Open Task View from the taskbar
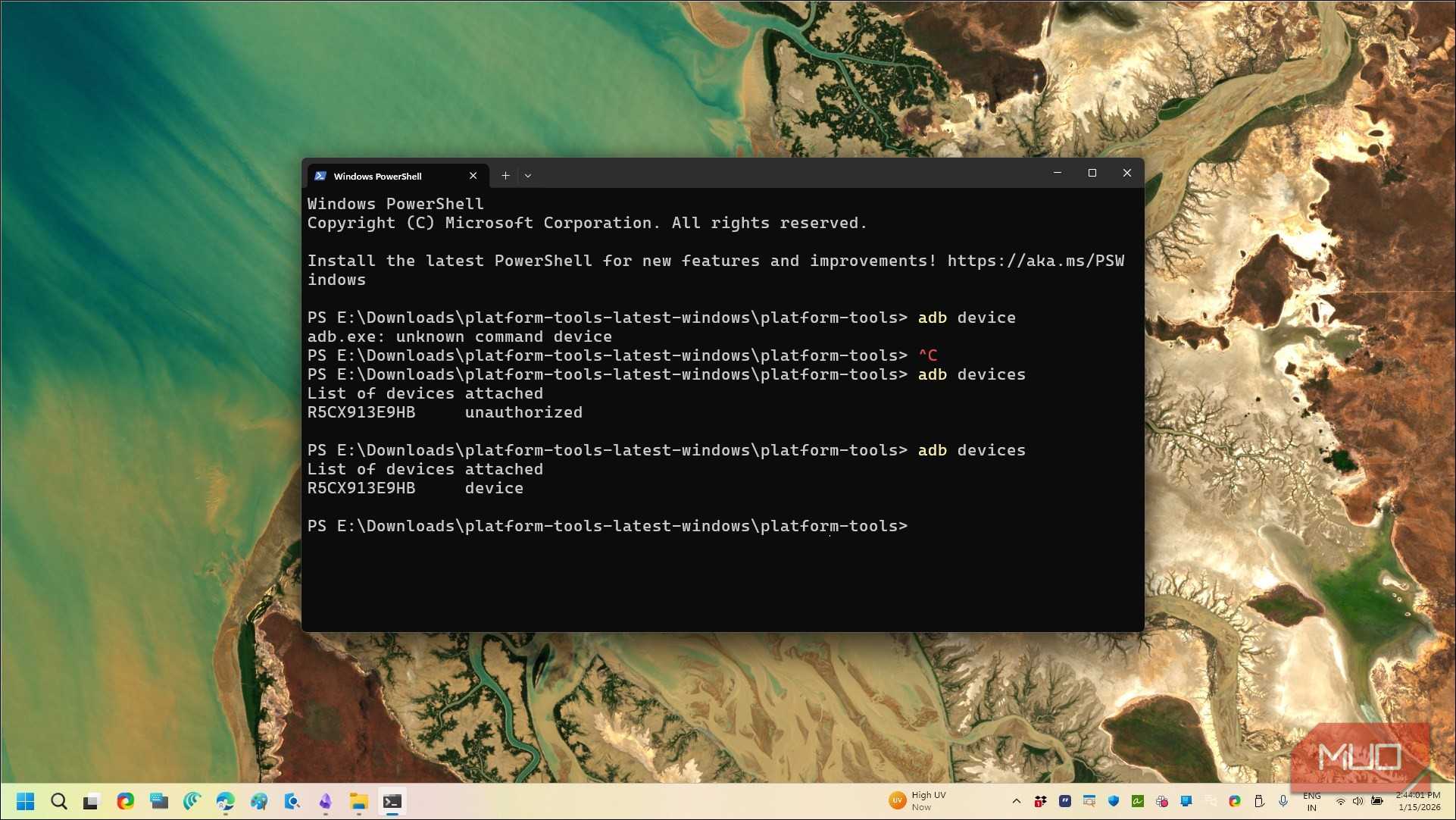Viewport: 1456px width, 820px height. point(92,801)
